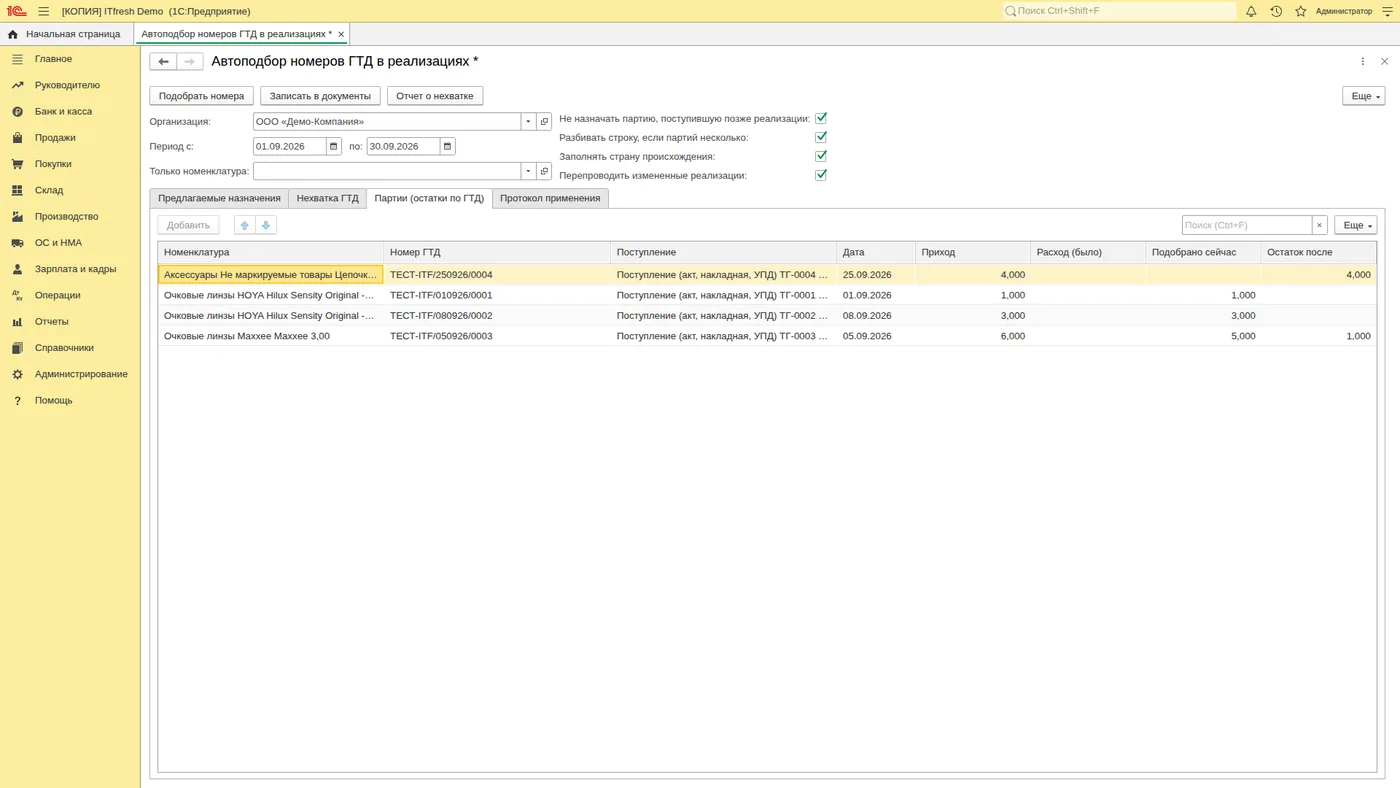The height and width of the screenshot is (788, 1400).
Task: Expand the Только номенклатура dropdown arrow
Action: (x=528, y=171)
